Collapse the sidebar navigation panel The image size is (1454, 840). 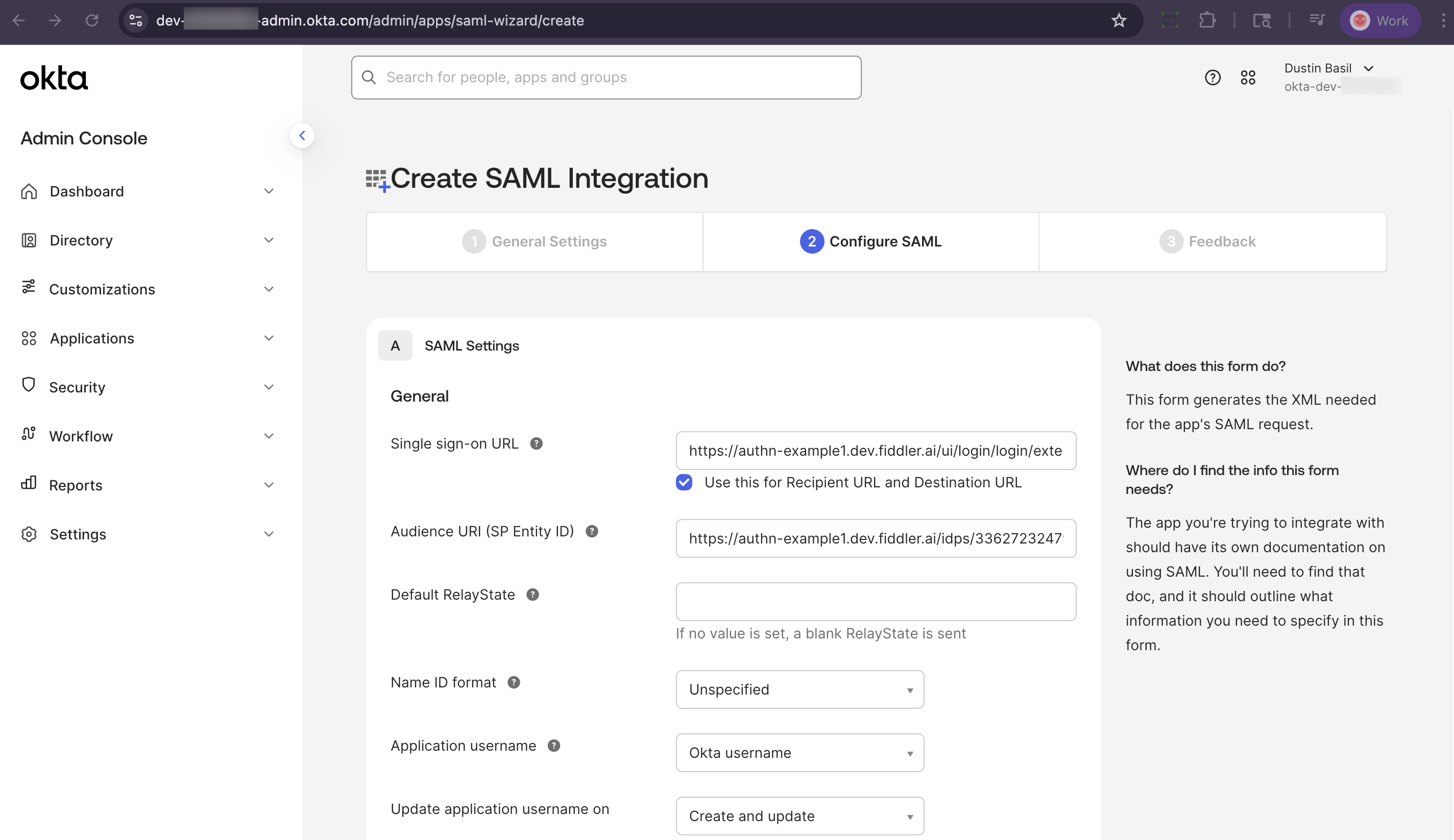point(302,135)
